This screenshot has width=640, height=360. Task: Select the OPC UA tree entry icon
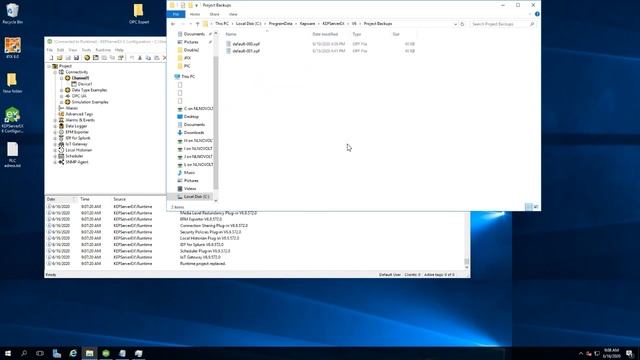[68, 96]
